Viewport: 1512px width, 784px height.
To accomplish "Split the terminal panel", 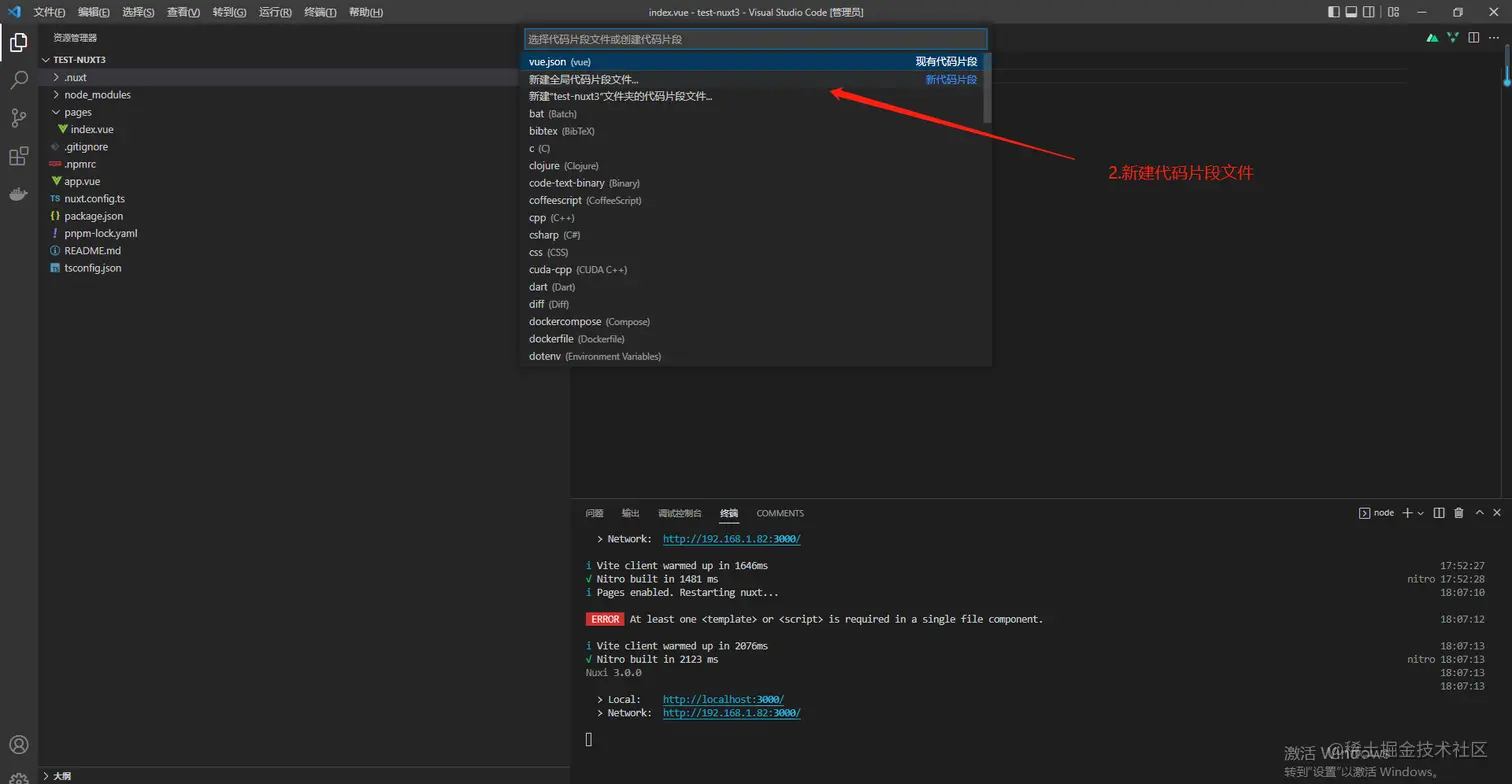I will (x=1439, y=513).
